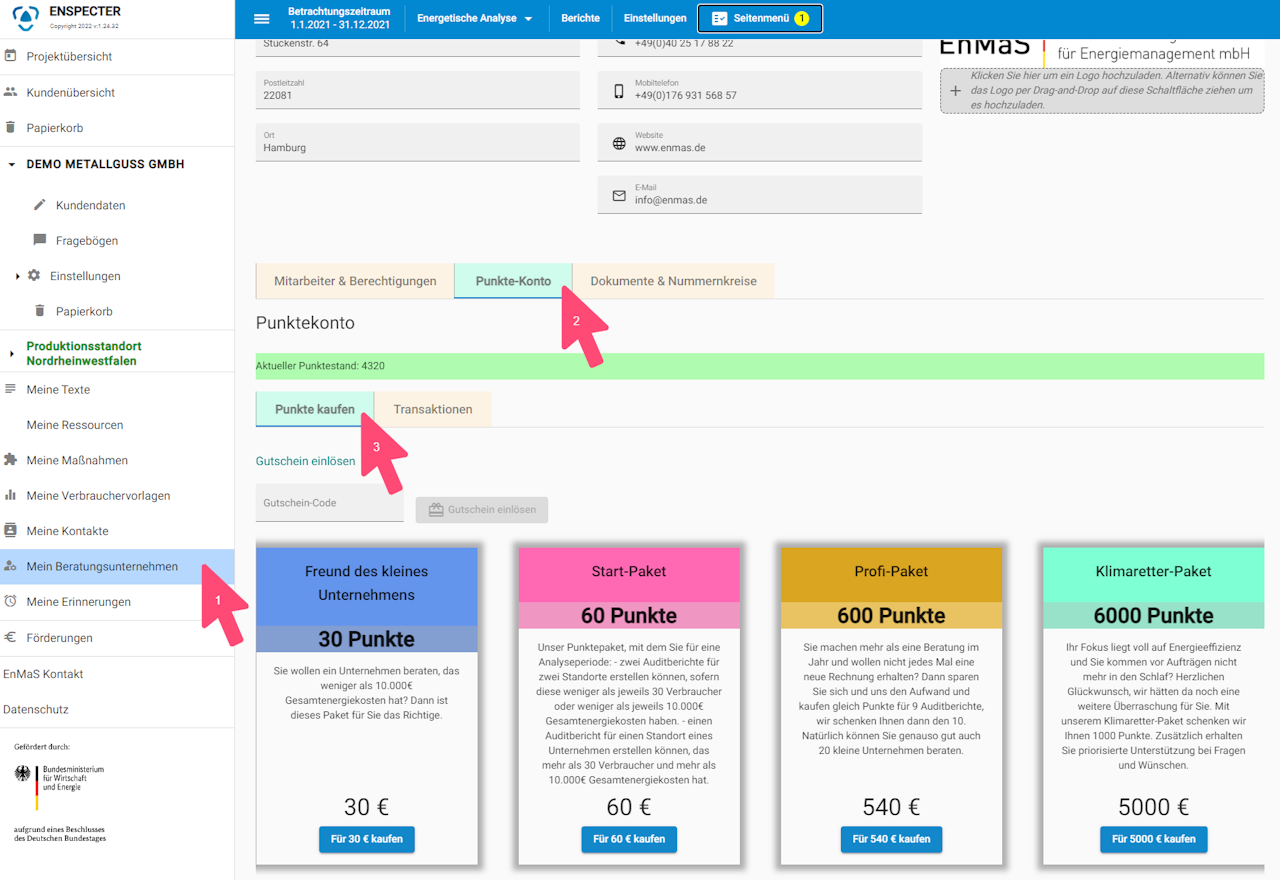Click the Für 5000 € kaufen button
The image size is (1280, 880).
click(1154, 839)
